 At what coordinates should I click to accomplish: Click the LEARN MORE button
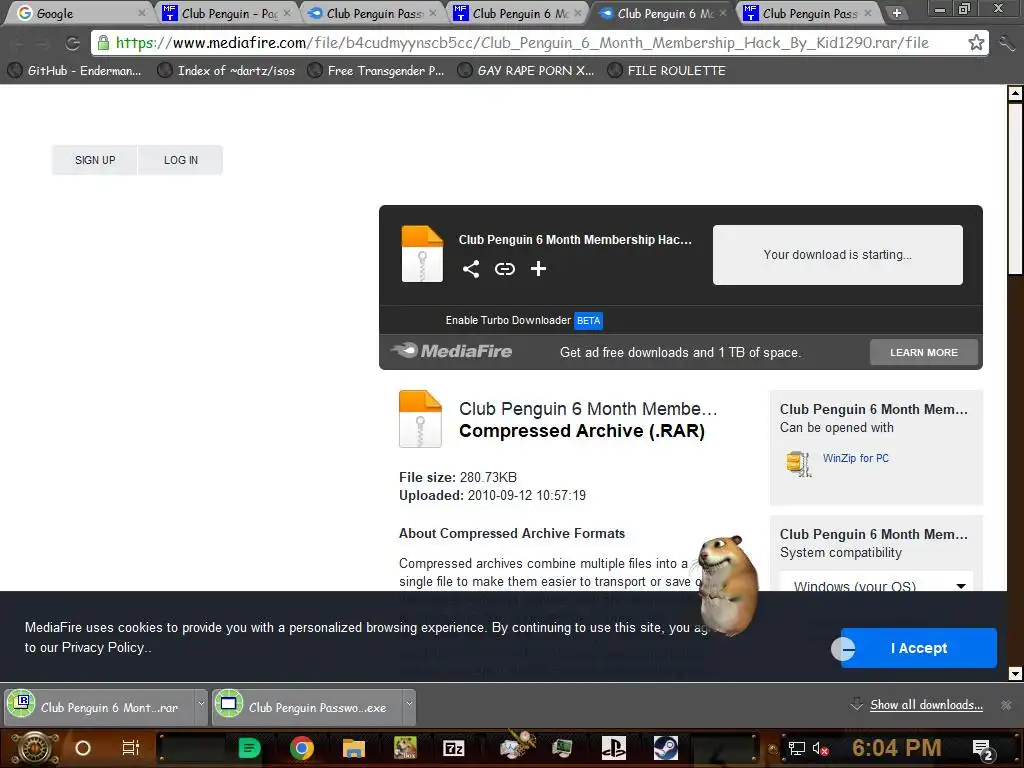923,353
